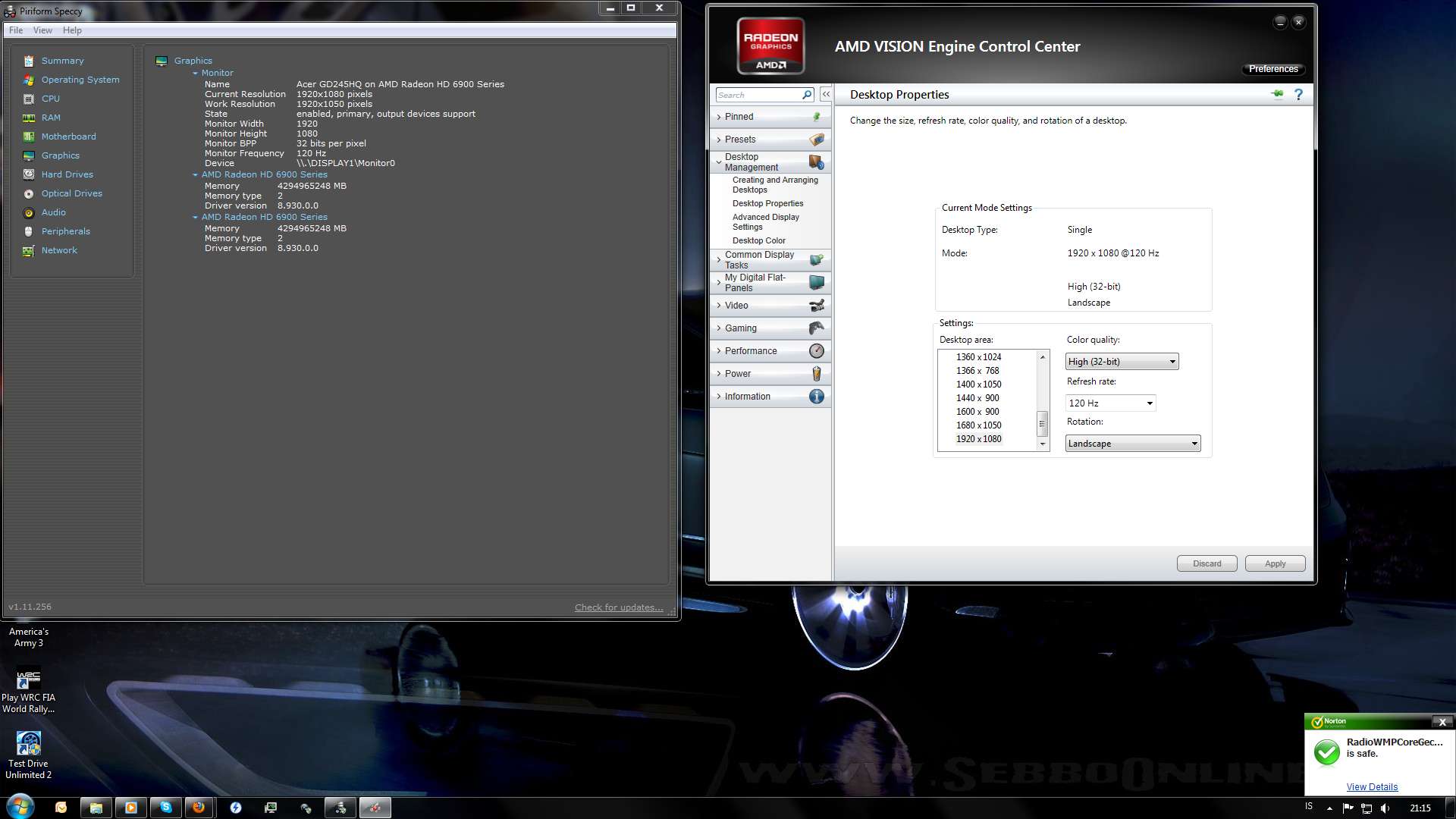Click the Apply button
This screenshot has height=819, width=1456.
click(1274, 563)
